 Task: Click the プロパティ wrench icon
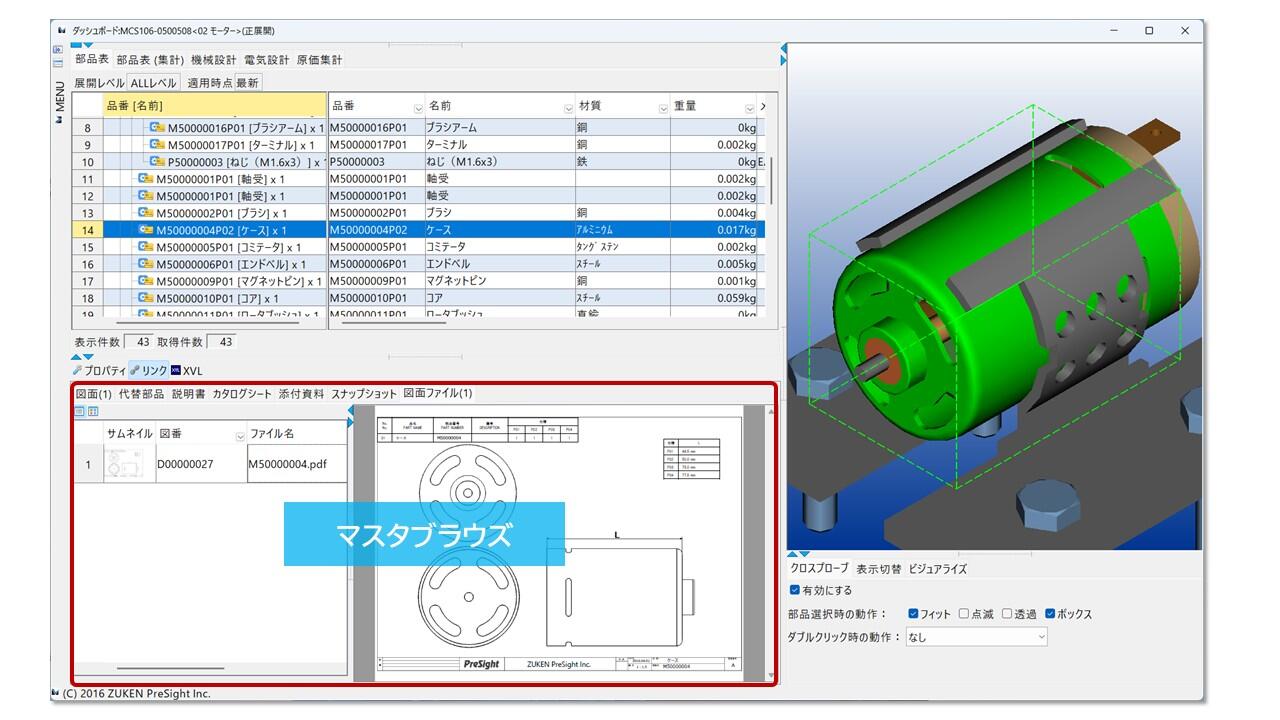point(78,371)
